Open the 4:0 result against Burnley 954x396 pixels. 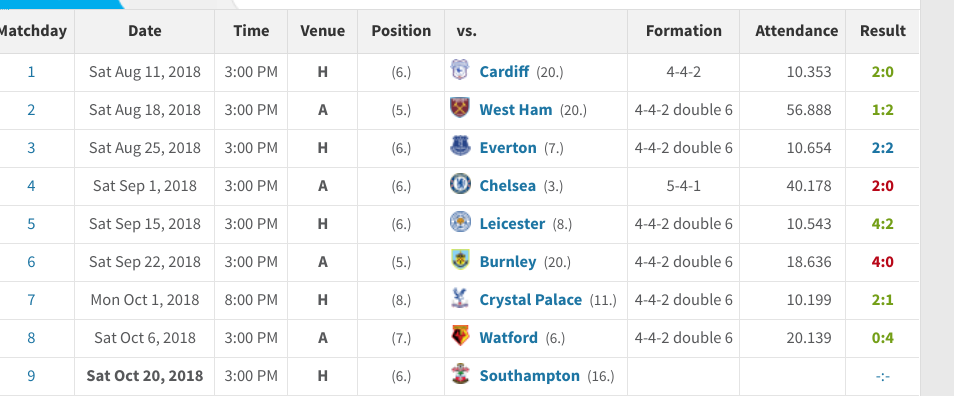tap(882, 262)
